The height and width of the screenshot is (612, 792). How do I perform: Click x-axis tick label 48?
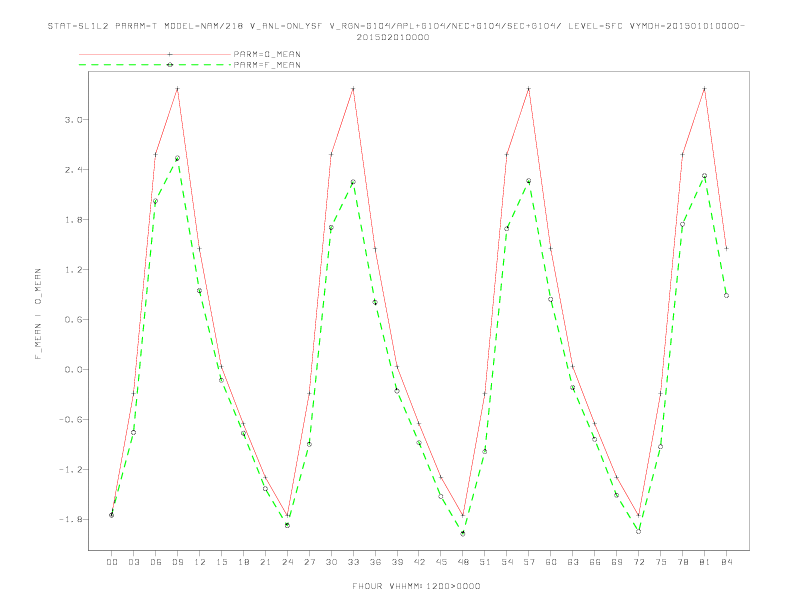[x=463, y=562]
